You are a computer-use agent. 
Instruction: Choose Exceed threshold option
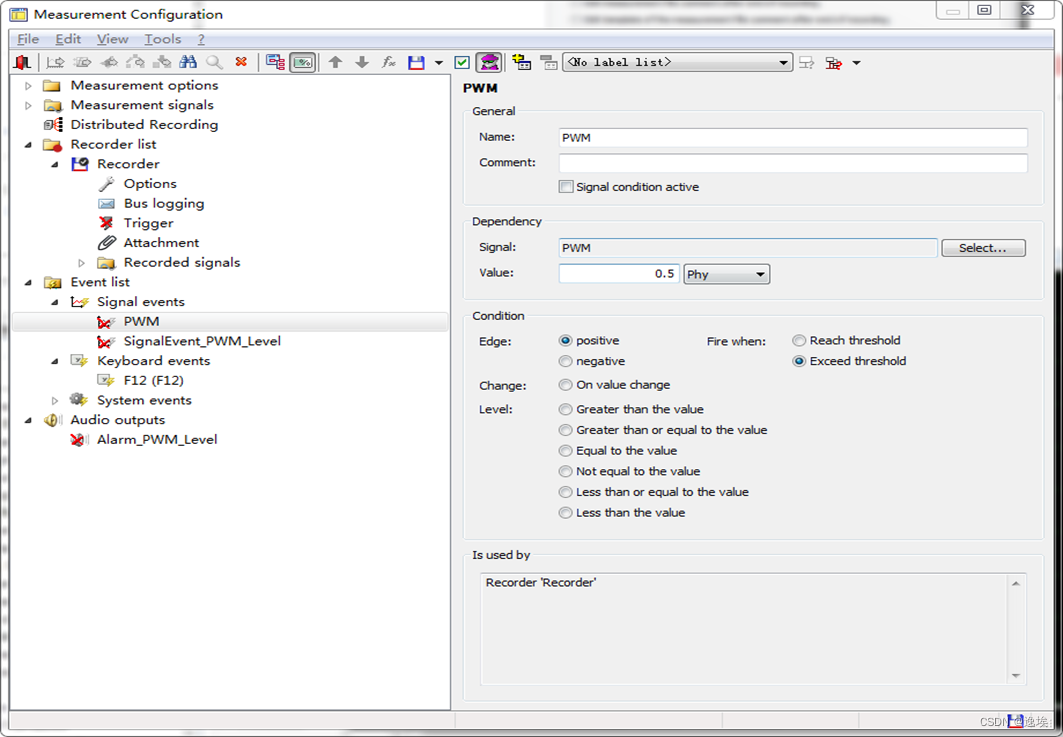click(x=799, y=361)
